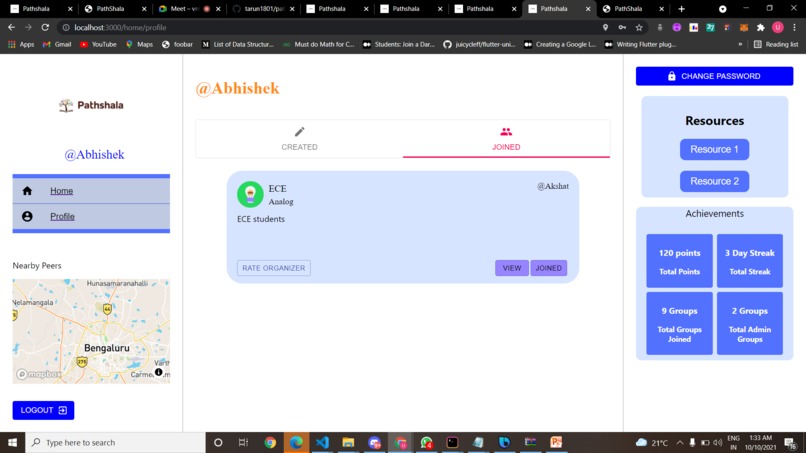Open the Maps bookmark
The image size is (806, 453).
click(x=139, y=44)
